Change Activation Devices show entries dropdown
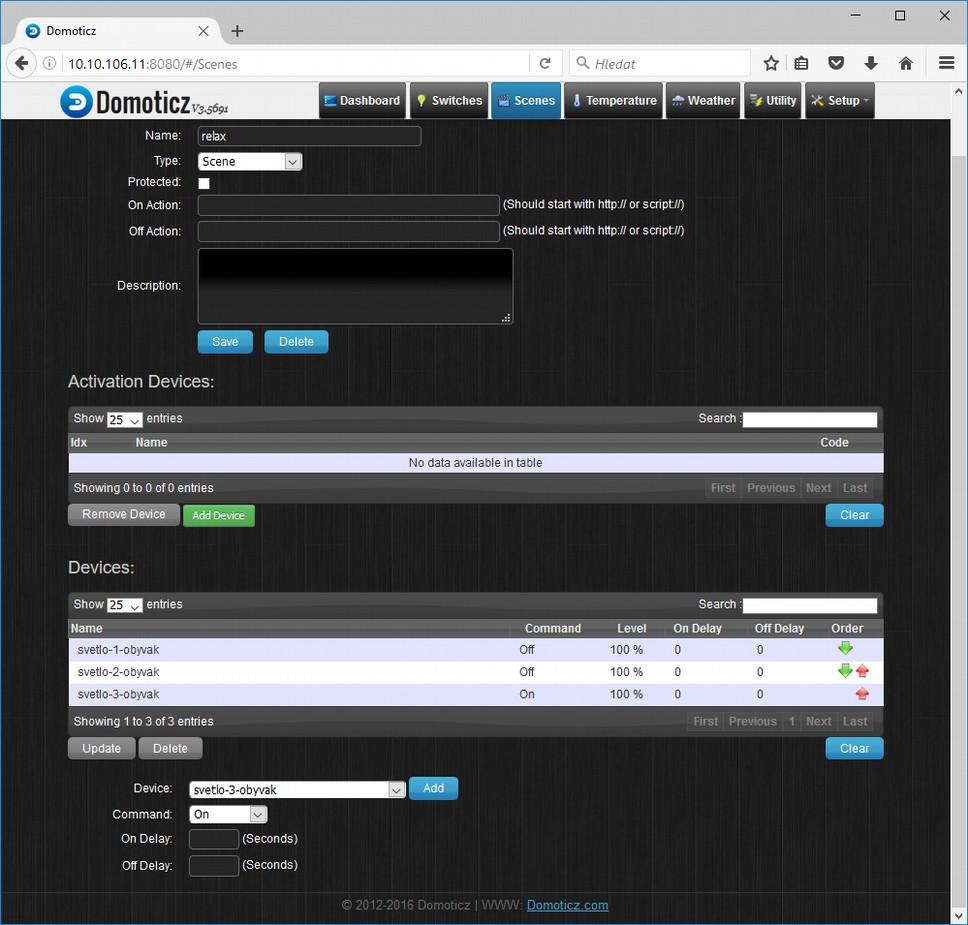 click(125, 419)
